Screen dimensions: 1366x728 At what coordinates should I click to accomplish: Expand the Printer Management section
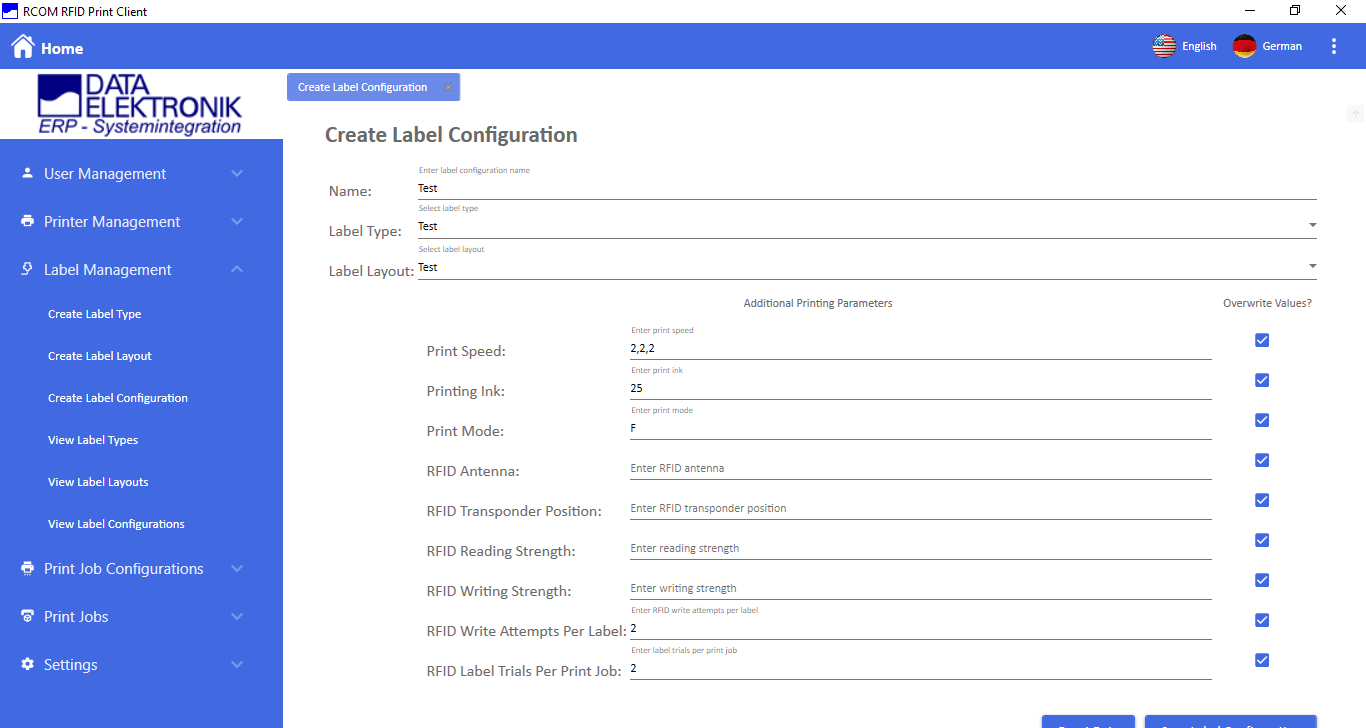pyautogui.click(x=237, y=221)
